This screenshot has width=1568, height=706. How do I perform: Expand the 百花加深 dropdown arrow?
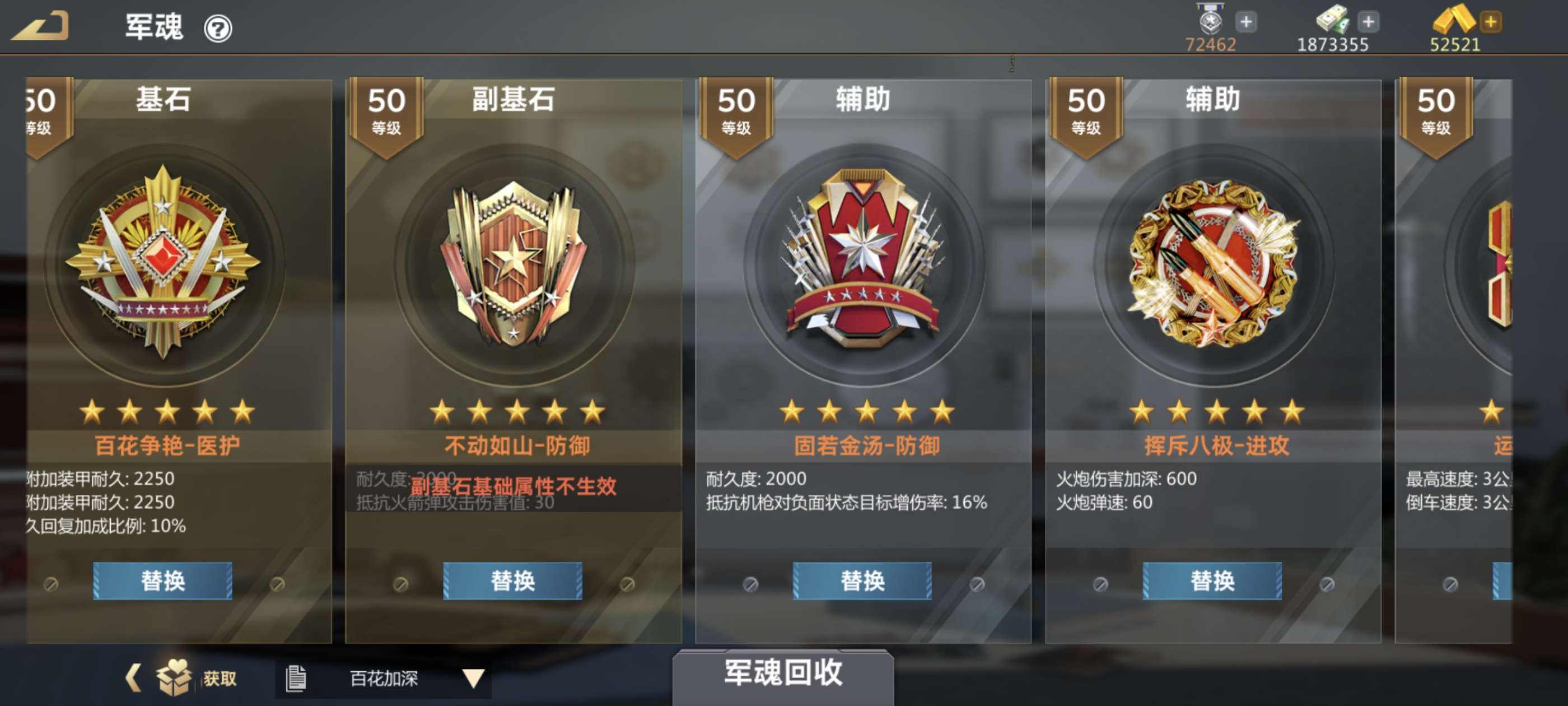point(472,677)
